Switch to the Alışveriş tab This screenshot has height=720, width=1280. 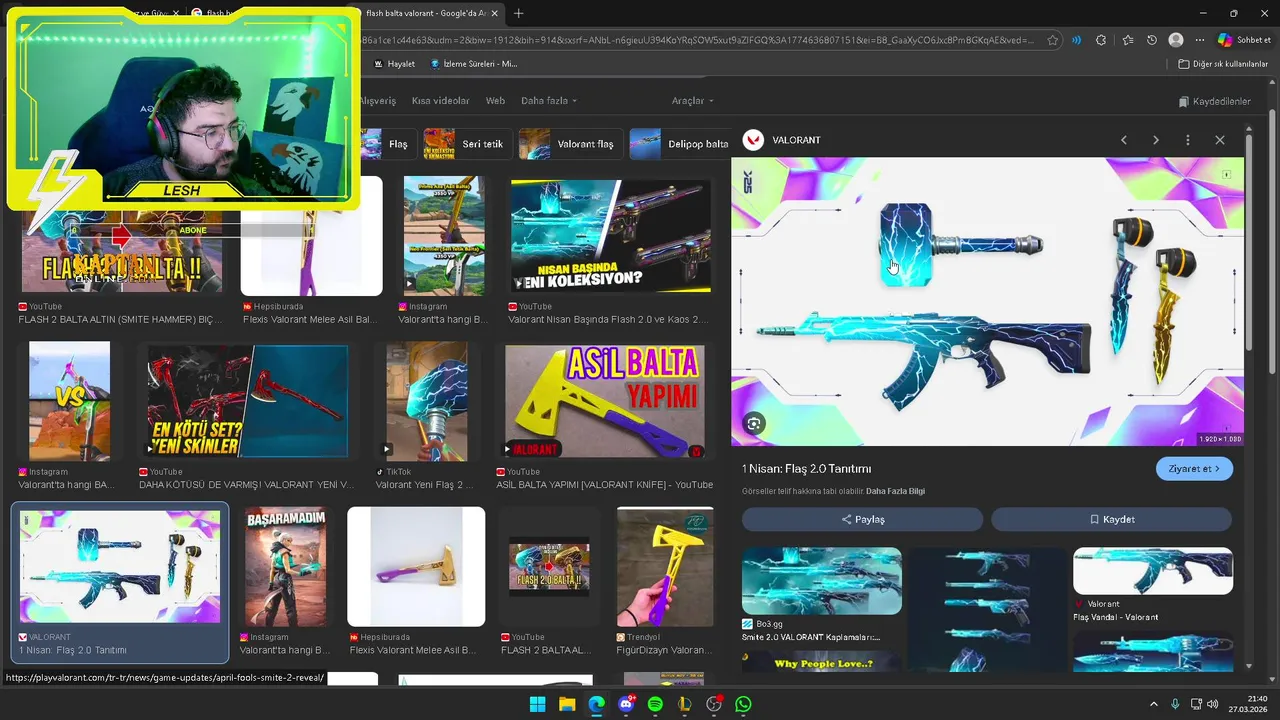(x=378, y=101)
